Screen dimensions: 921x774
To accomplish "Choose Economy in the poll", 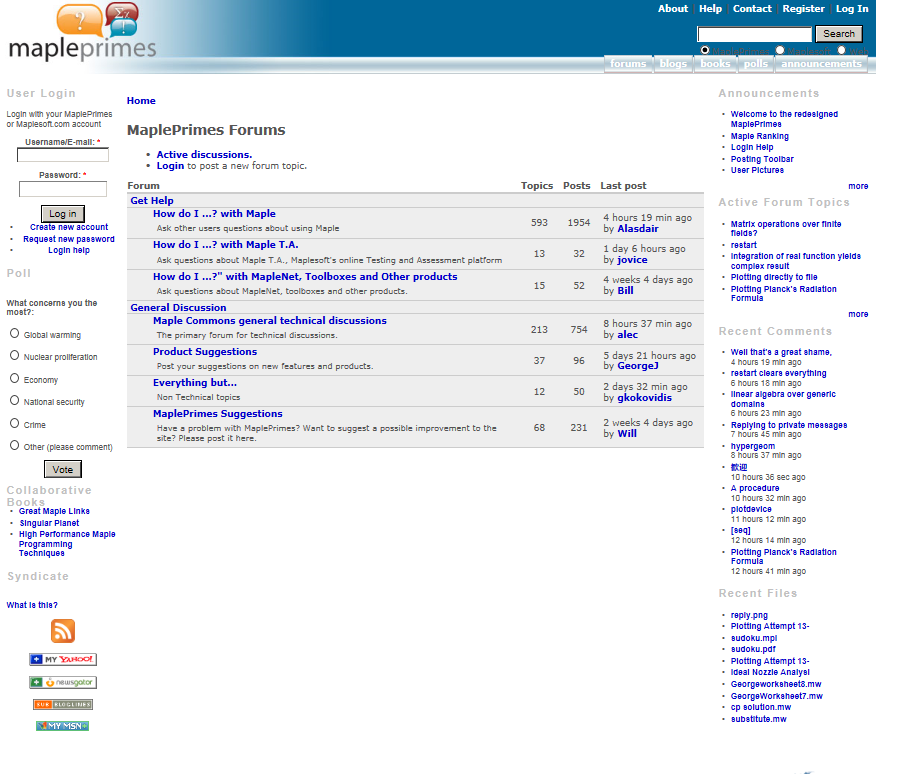I will coord(15,378).
